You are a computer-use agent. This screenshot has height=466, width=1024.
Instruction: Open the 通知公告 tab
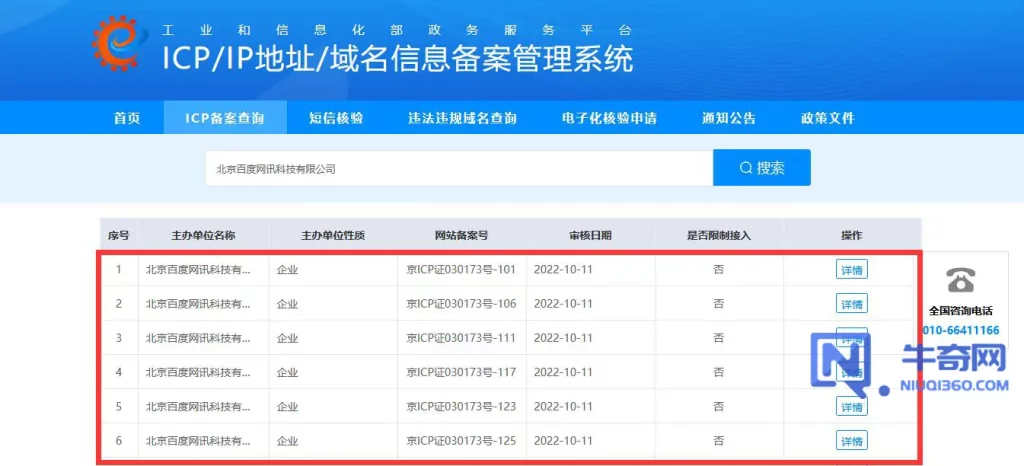728,118
